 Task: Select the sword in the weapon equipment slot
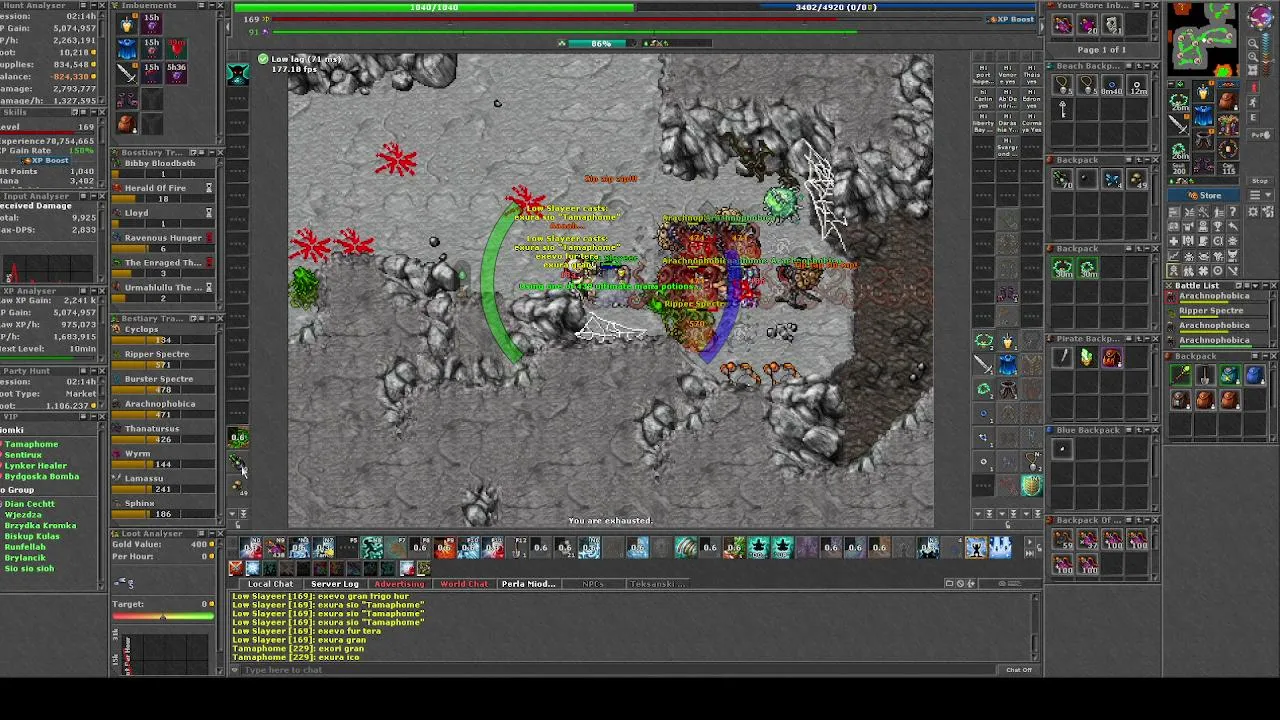coord(1180,127)
